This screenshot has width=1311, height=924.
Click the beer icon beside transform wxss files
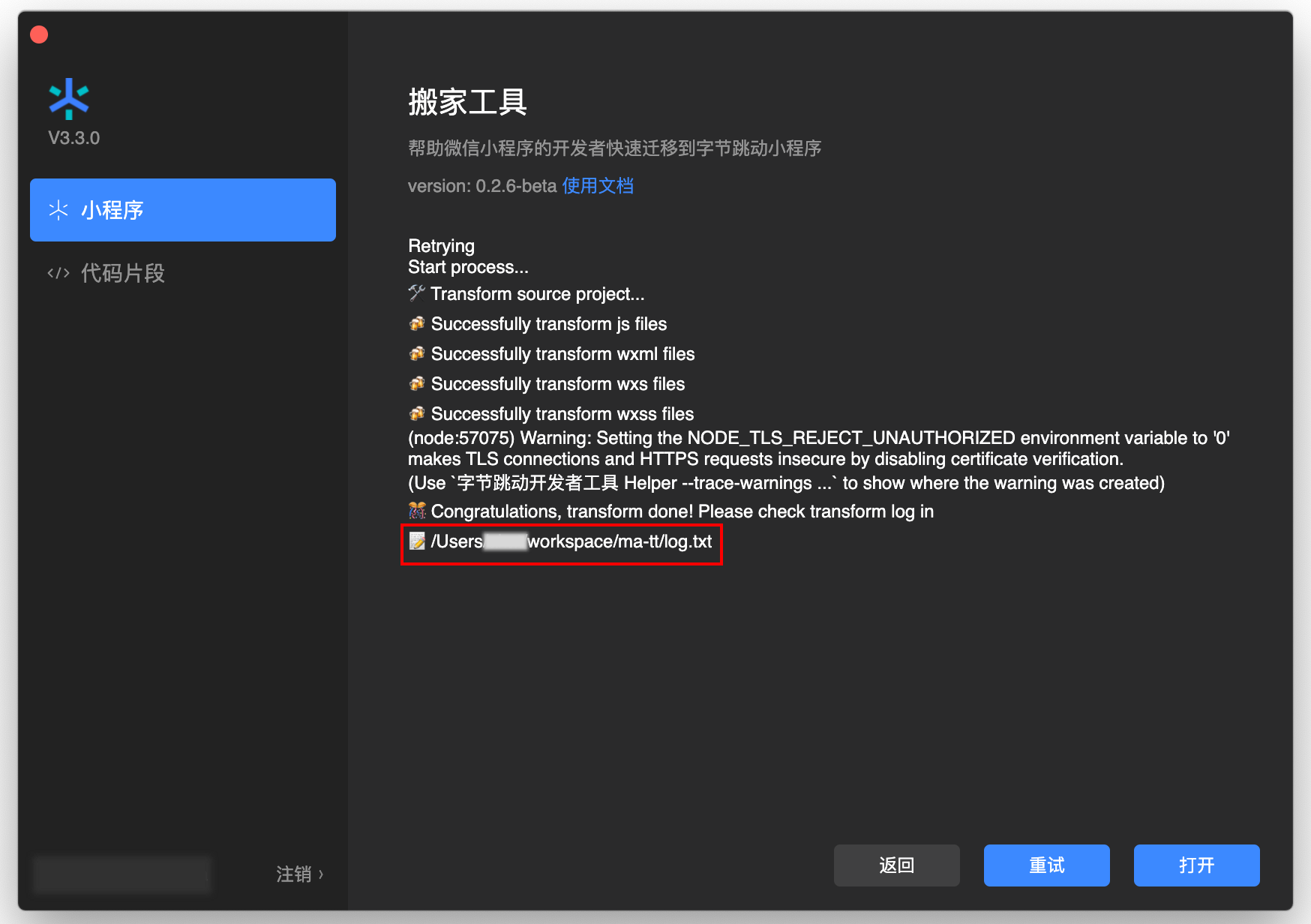pos(417,413)
